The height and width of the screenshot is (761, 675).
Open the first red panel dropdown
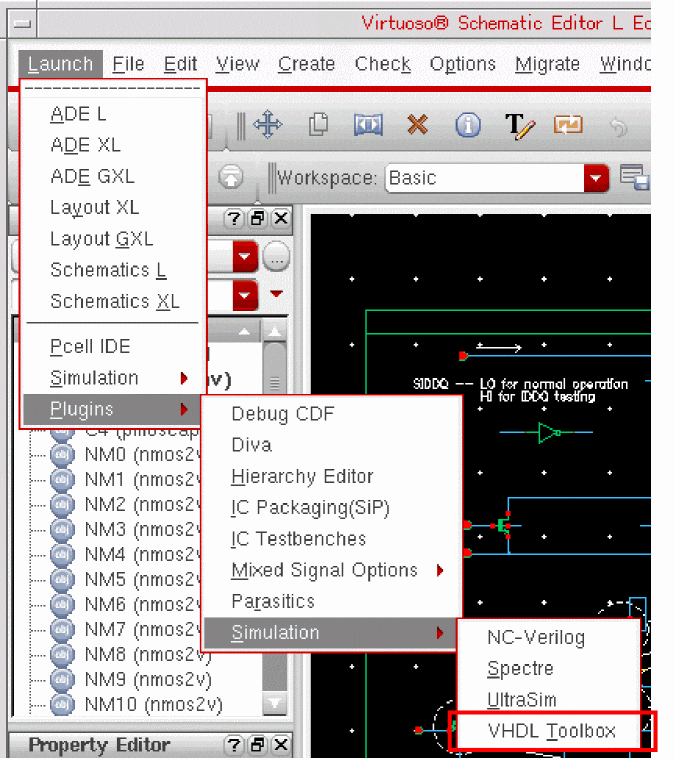pyautogui.click(x=245, y=256)
